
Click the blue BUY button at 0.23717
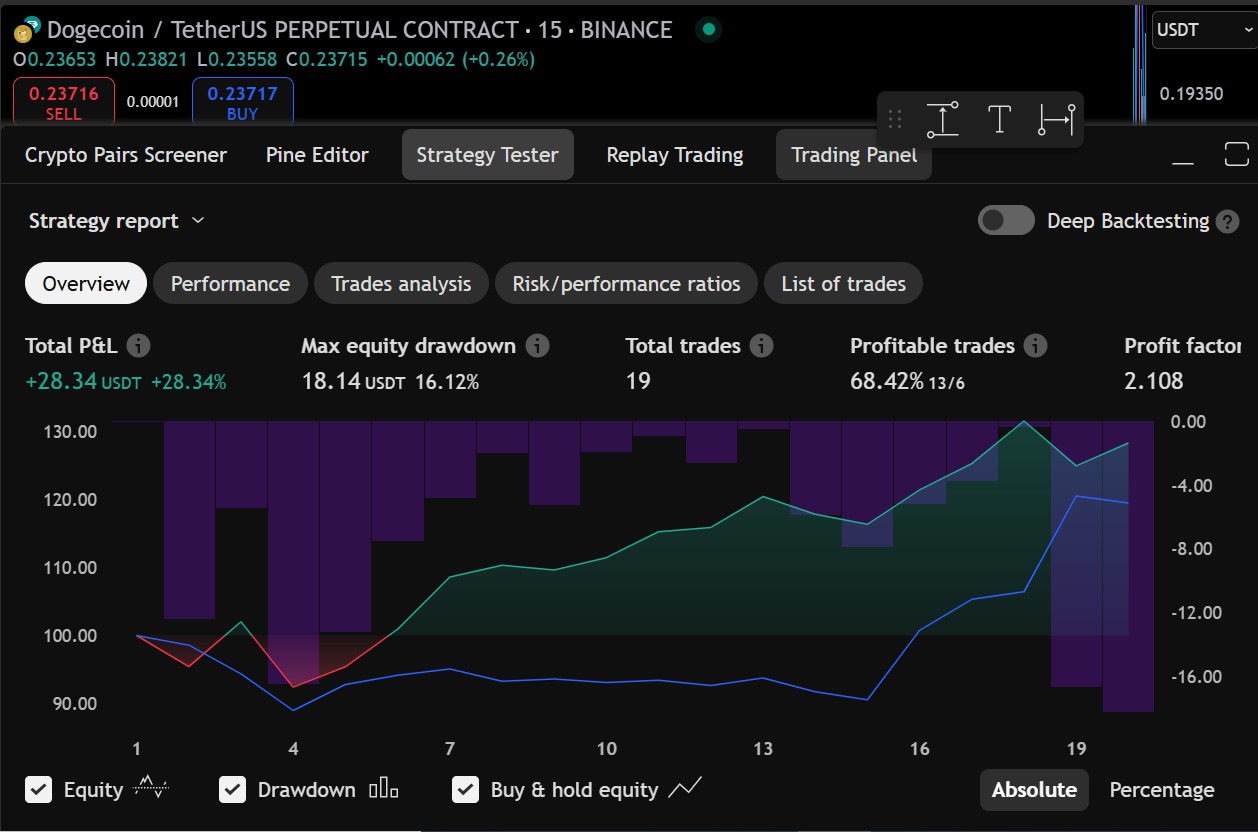242,102
